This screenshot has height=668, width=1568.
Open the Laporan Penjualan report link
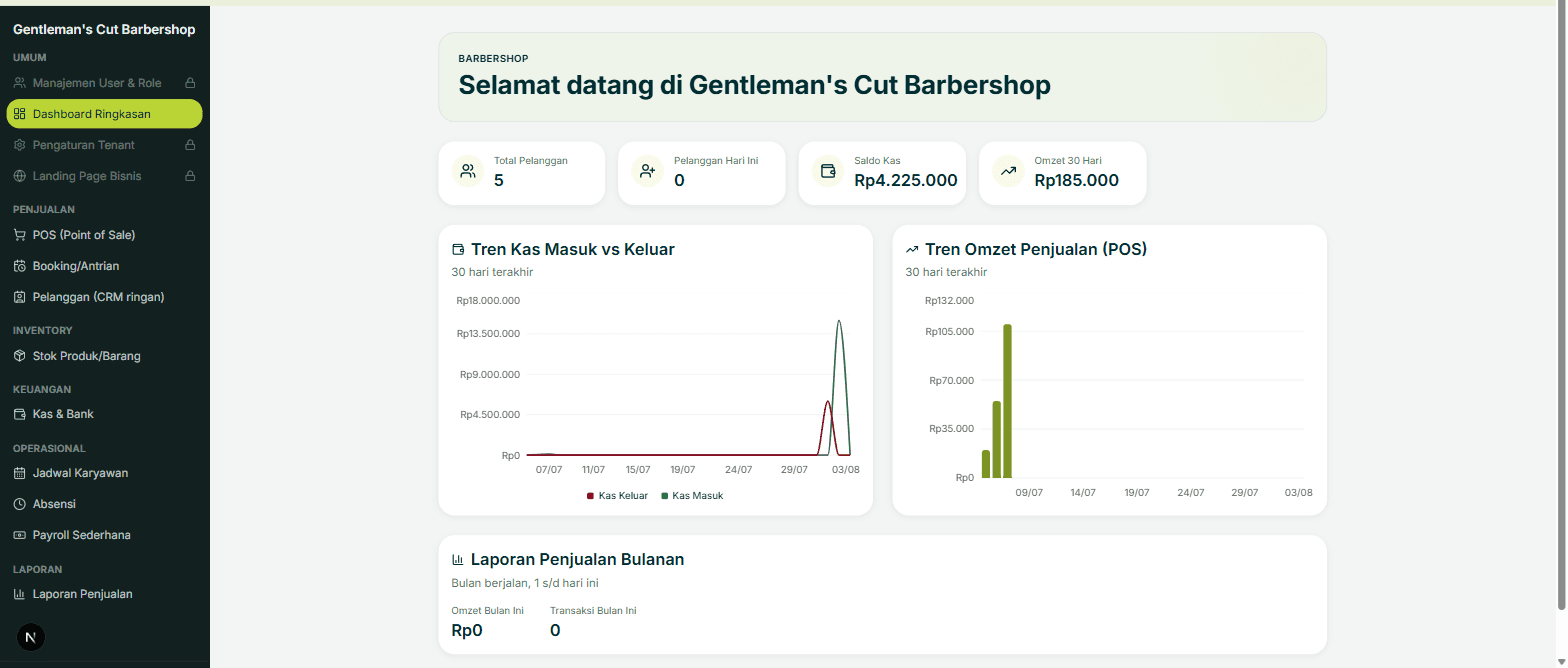pos(104,594)
